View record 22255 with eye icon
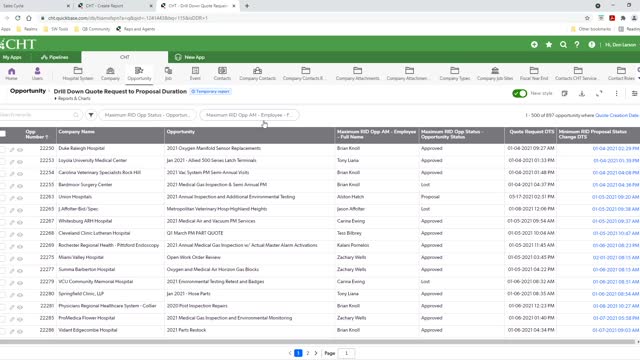Screen dimensions: 640x360 click(20, 186)
